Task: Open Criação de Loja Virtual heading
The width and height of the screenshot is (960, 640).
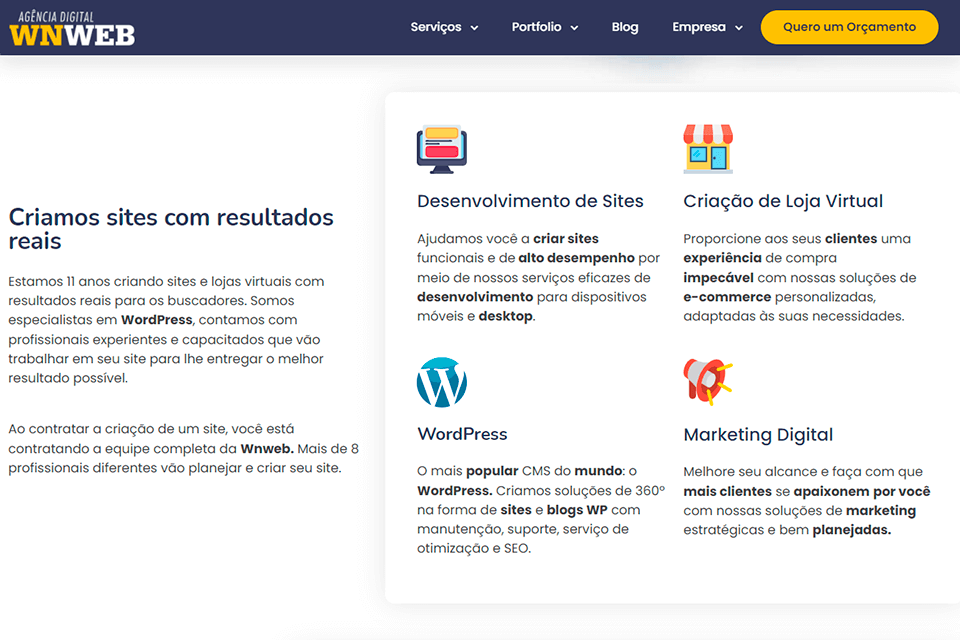Action: (x=783, y=201)
